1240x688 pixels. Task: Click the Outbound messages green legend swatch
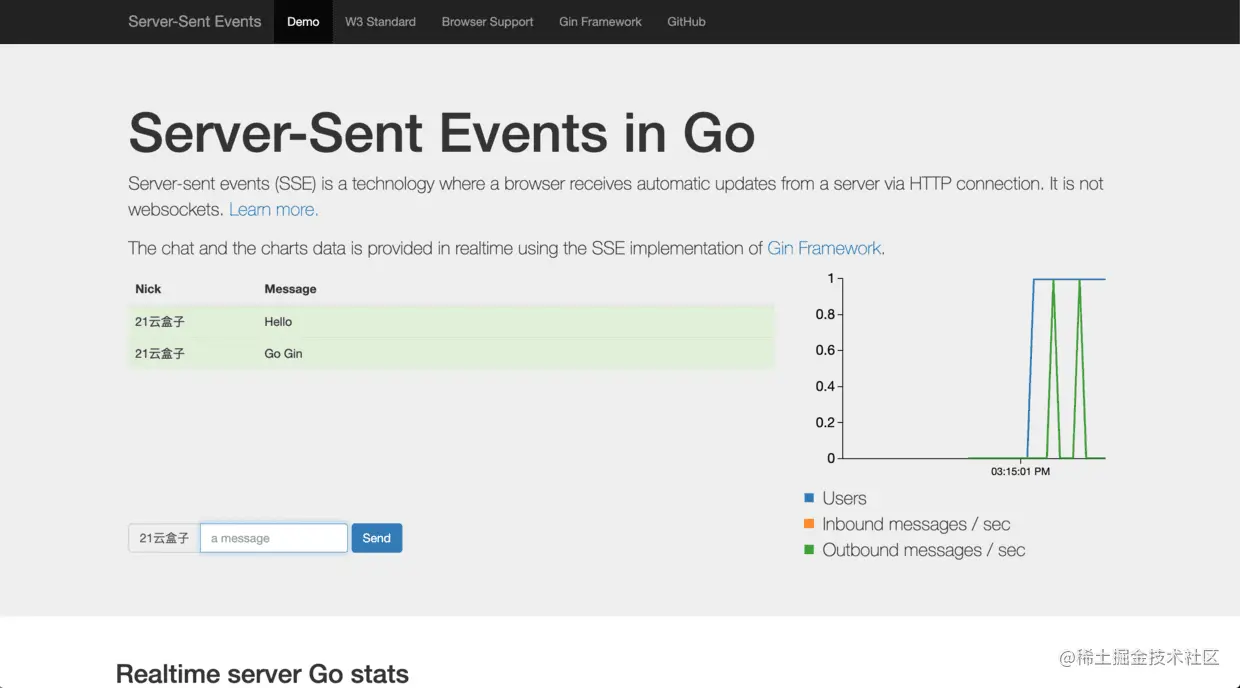coord(809,550)
